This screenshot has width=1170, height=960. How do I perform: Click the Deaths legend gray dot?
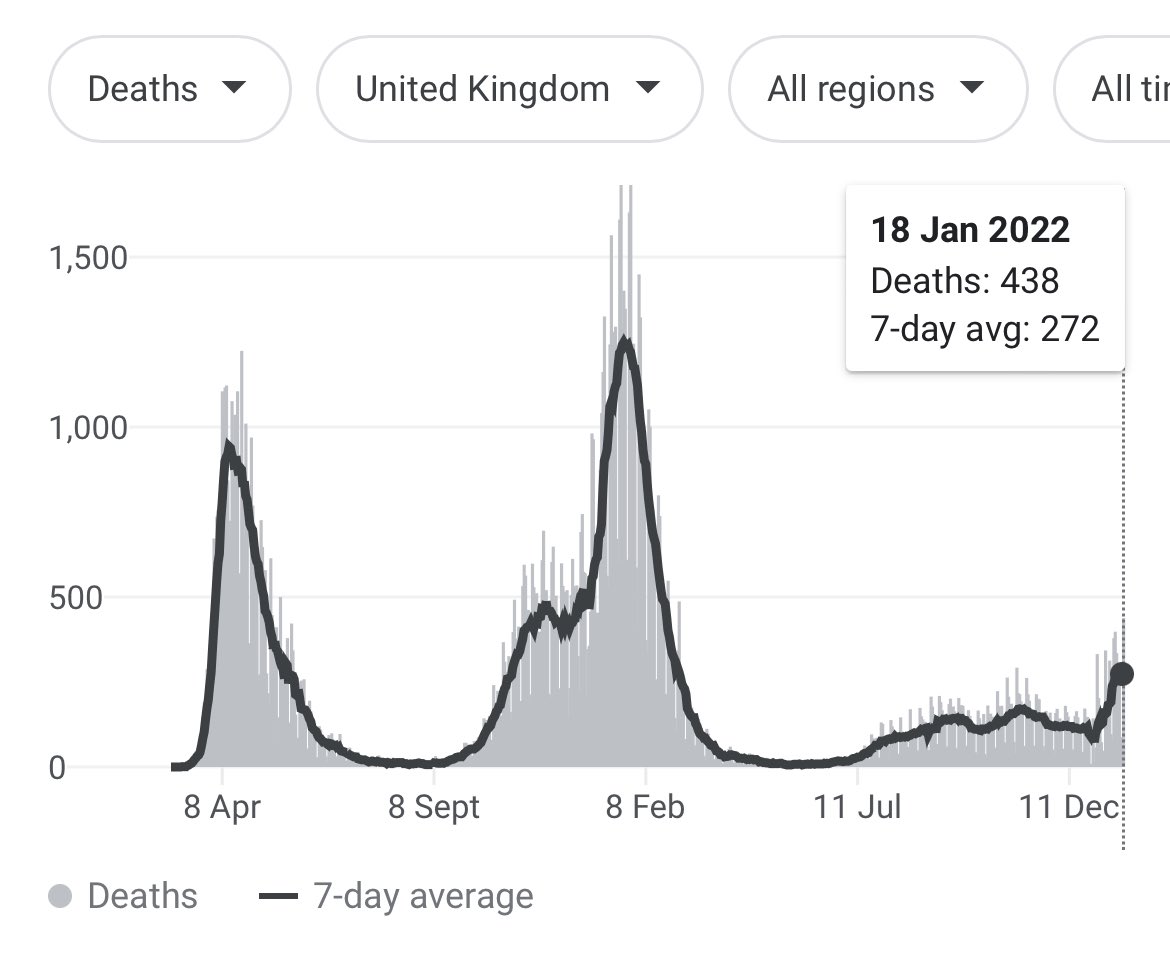click(x=60, y=896)
